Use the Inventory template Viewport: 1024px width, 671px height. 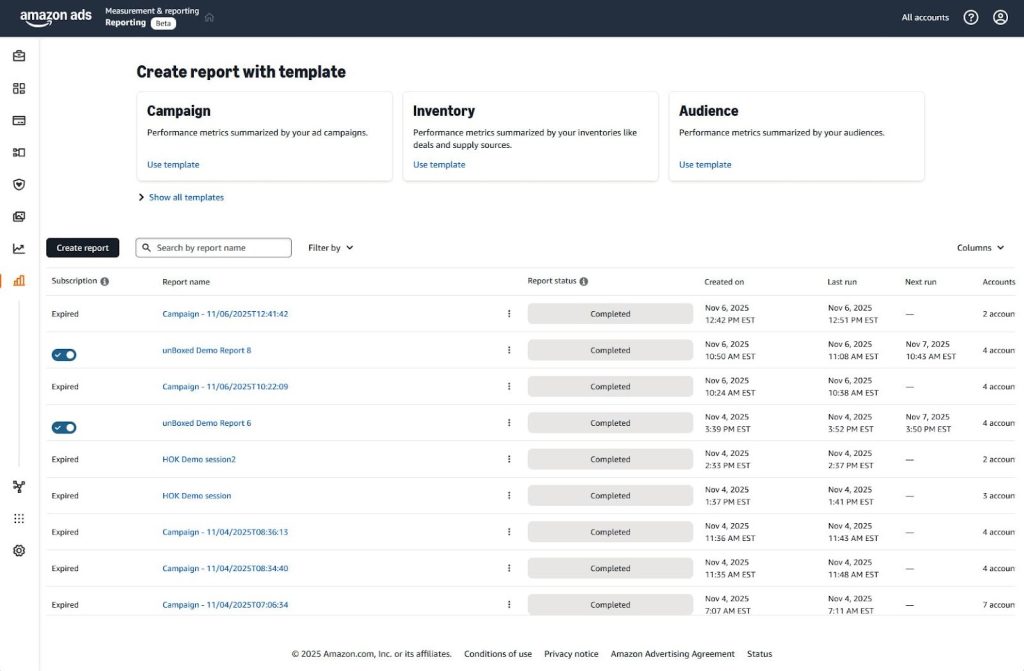pyautogui.click(x=439, y=165)
